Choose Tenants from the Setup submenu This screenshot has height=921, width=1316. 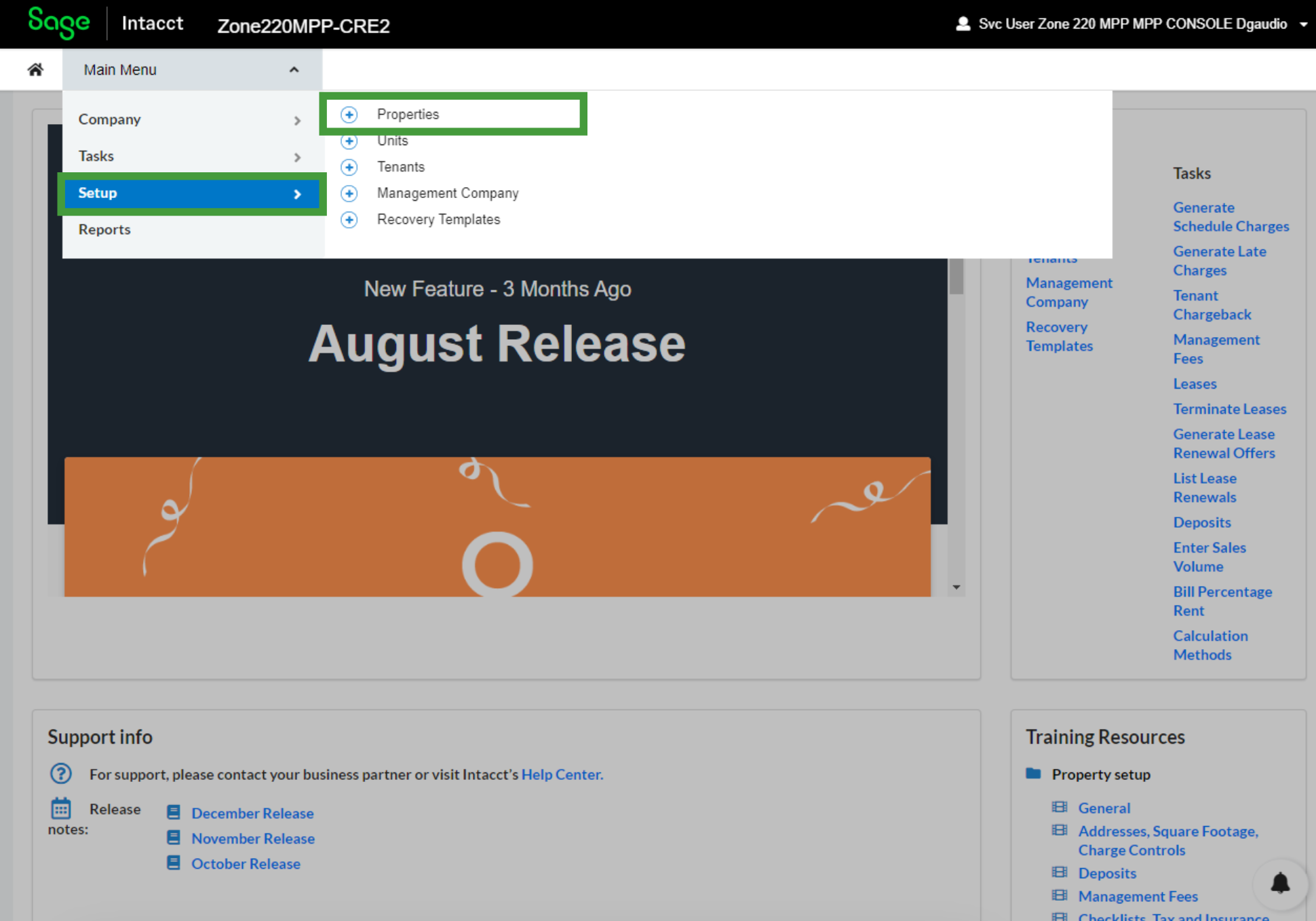401,167
